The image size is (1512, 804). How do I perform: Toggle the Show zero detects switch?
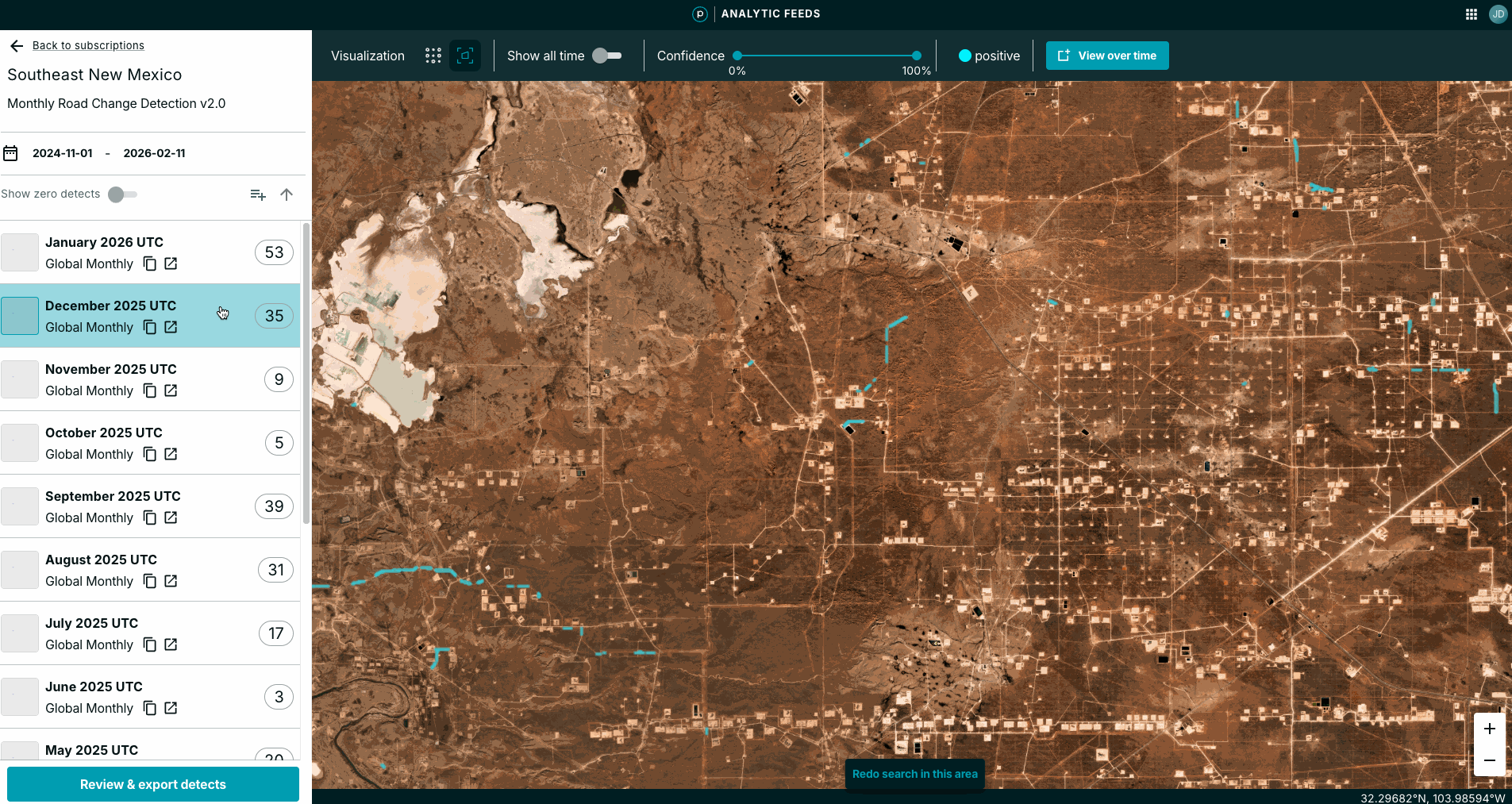pyautogui.click(x=122, y=194)
